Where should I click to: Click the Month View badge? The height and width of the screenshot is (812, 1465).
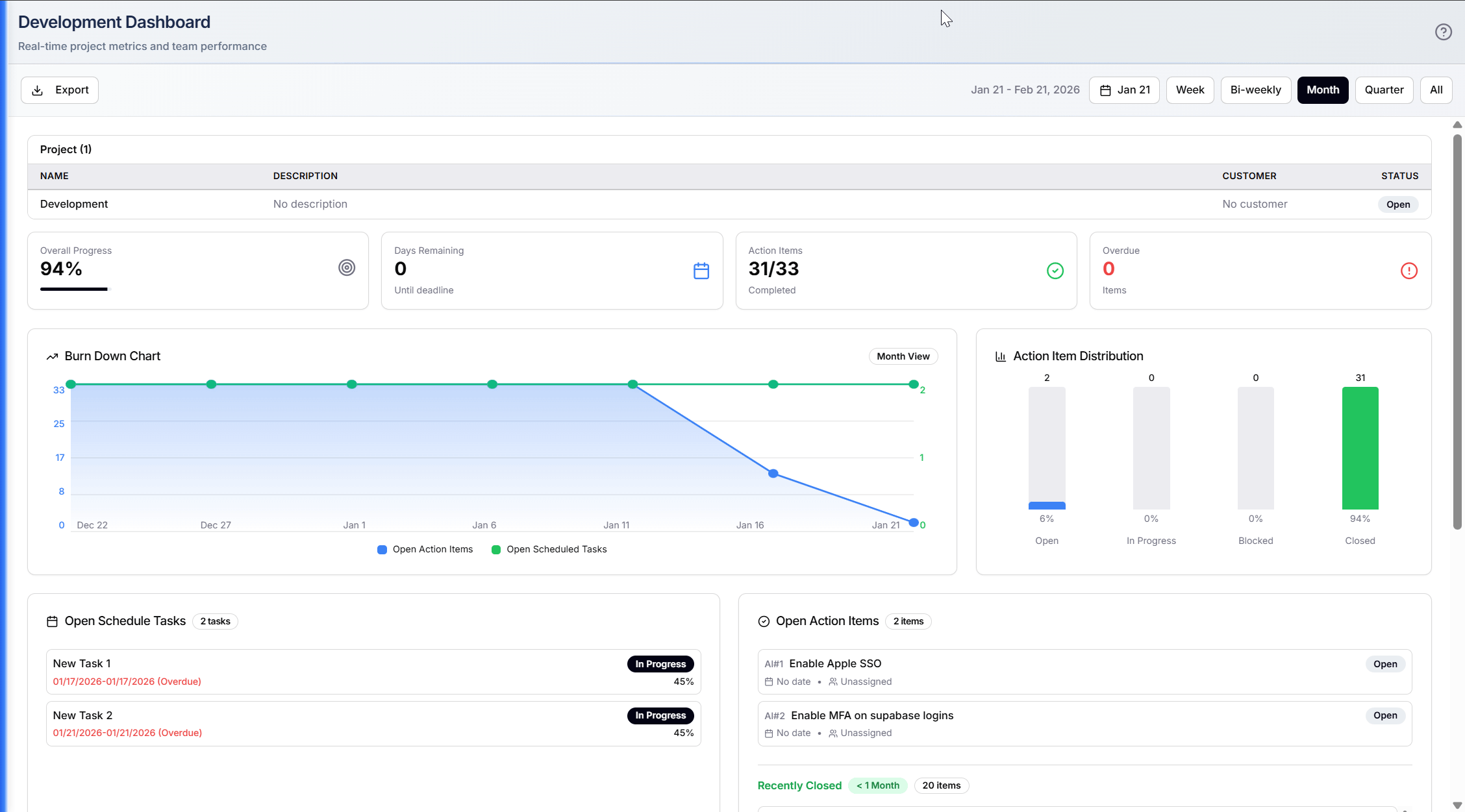pyautogui.click(x=903, y=356)
